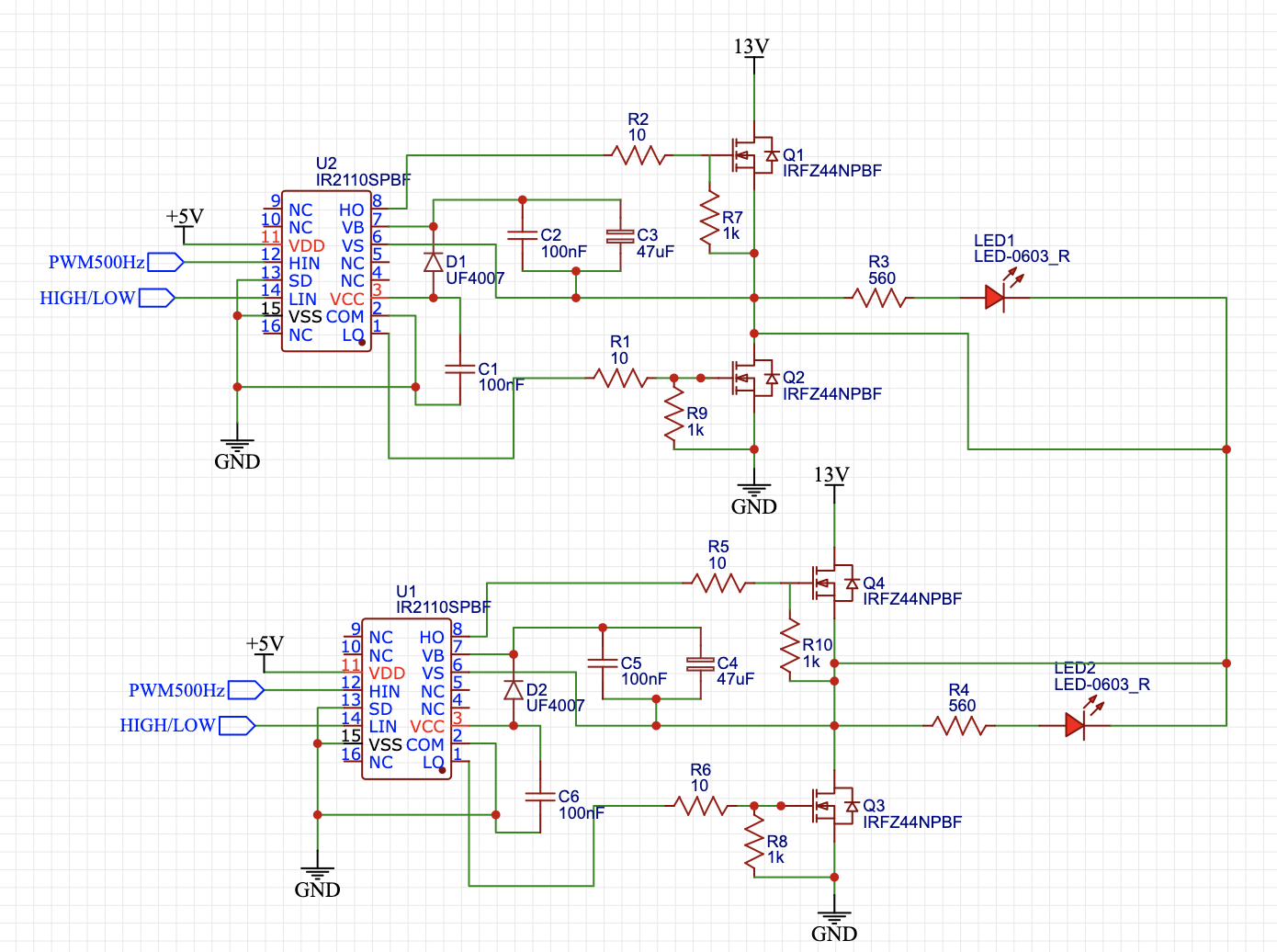1277x952 pixels.
Task: Click the R6 resistor symbol
Action: pos(700,806)
